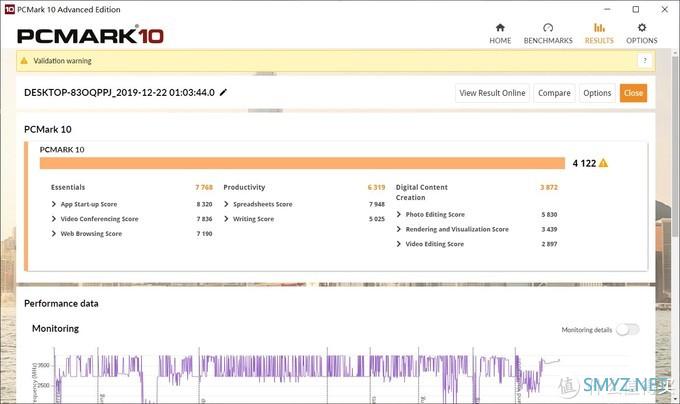
Task: Click the Monitoring heading
Action: [x=56, y=329]
